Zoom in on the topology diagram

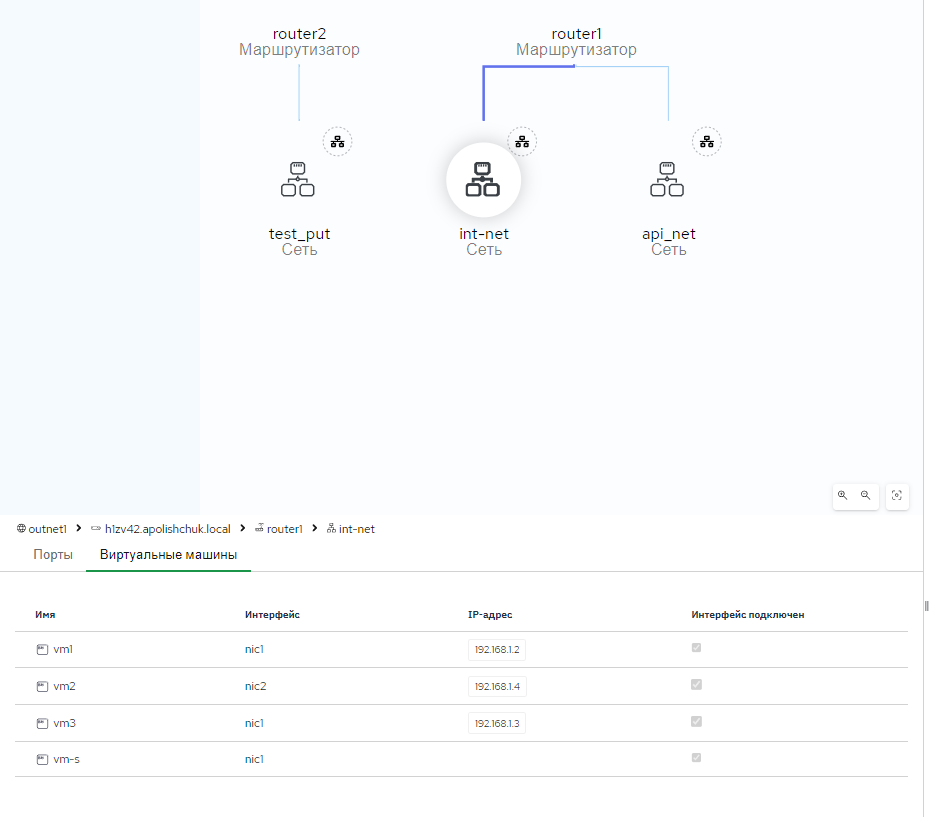(x=842, y=495)
